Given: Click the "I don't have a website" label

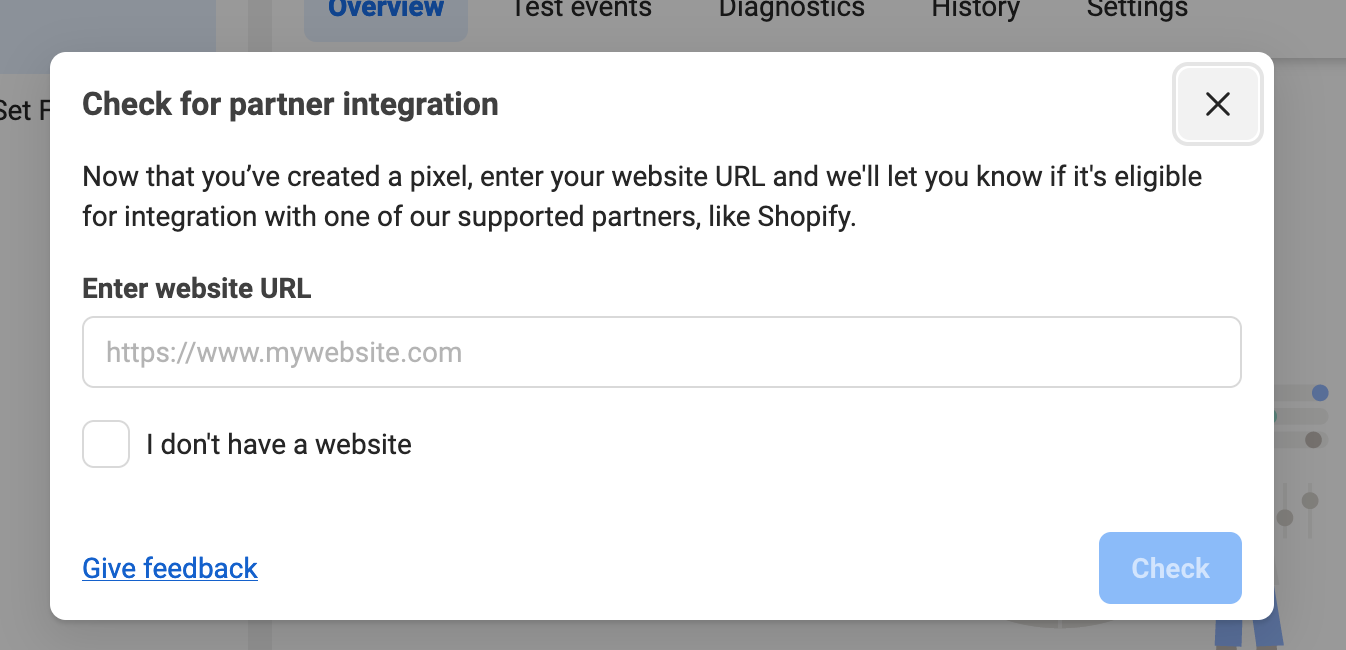Looking at the screenshot, I should 279,444.
